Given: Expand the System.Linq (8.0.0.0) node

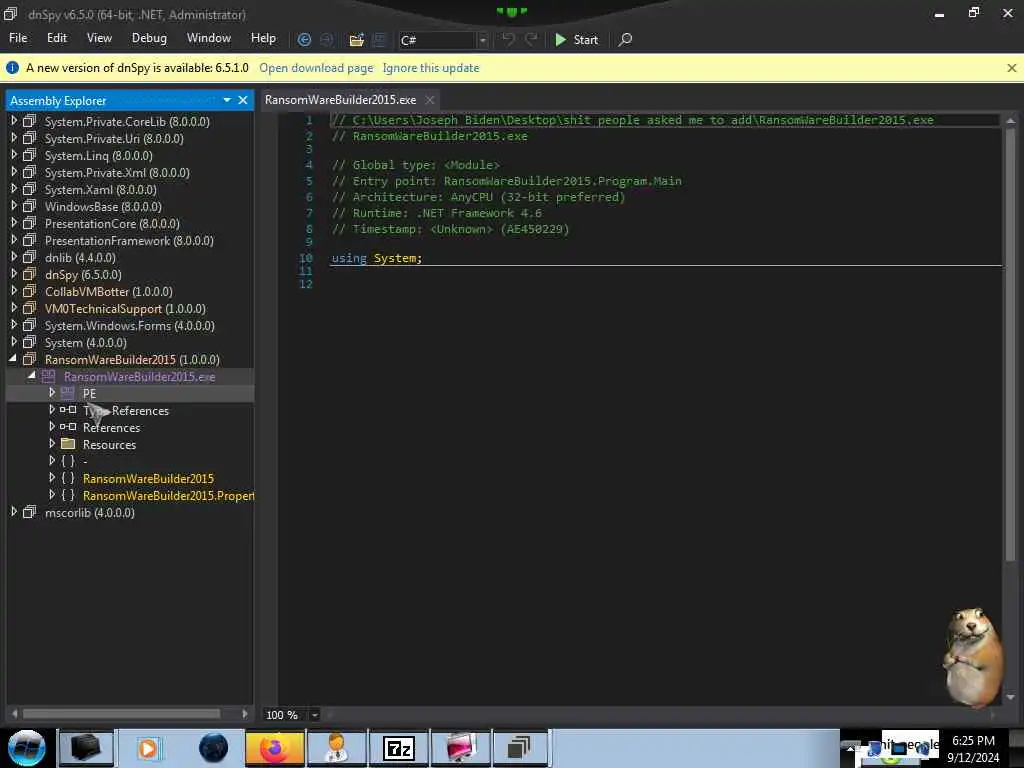Looking at the screenshot, I should coord(13,155).
